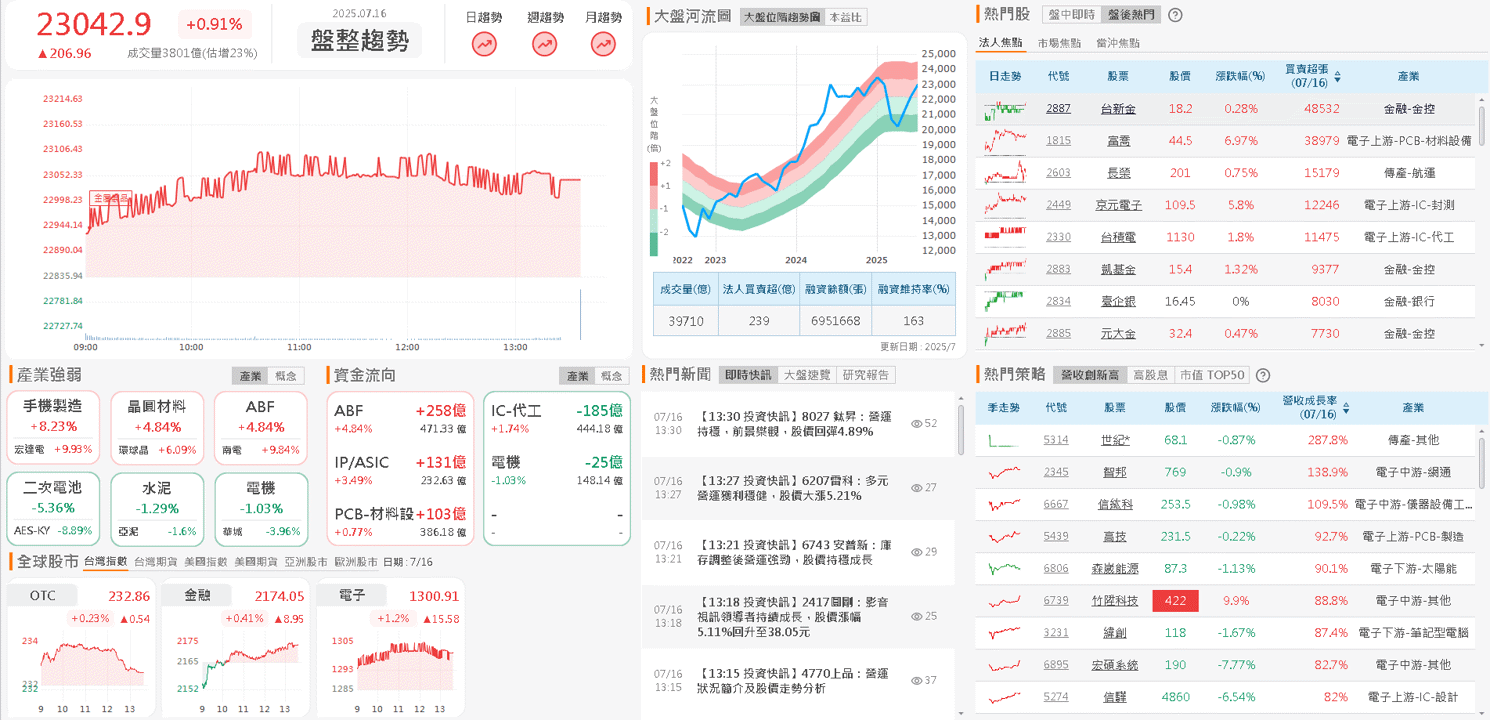Open 高股息 strategy tab
This screenshot has height=720, width=1490.
pos(1151,375)
